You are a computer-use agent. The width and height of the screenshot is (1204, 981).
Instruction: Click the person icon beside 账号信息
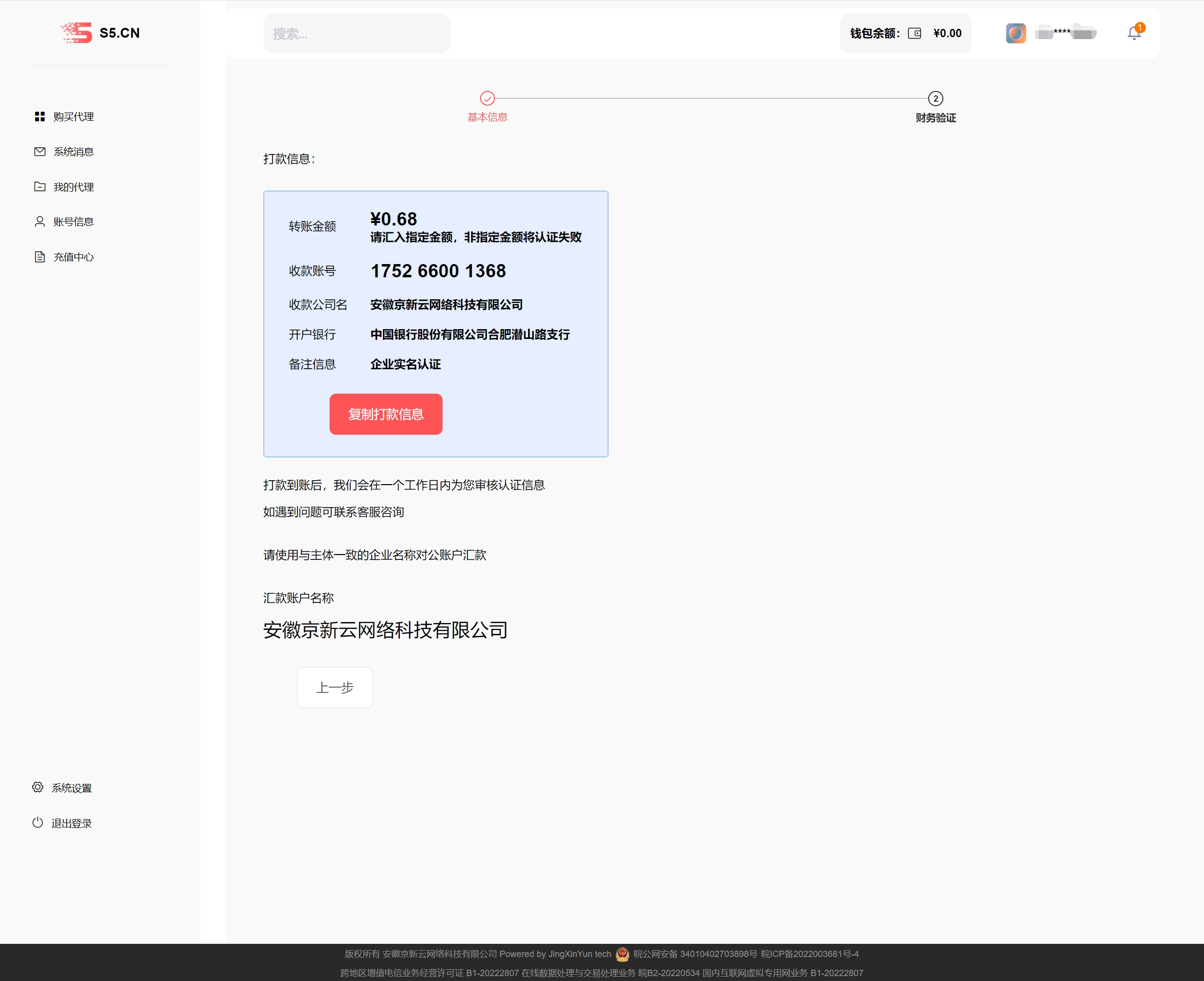pyautogui.click(x=40, y=222)
